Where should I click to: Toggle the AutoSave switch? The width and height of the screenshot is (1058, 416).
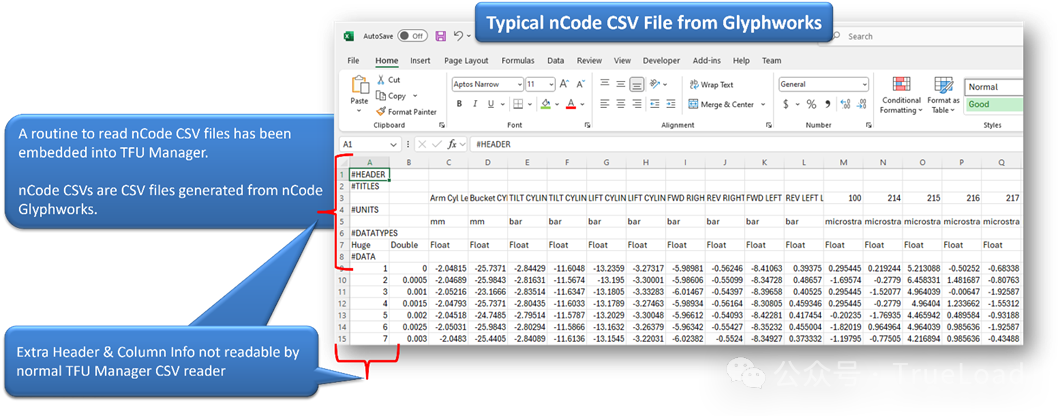[412, 36]
